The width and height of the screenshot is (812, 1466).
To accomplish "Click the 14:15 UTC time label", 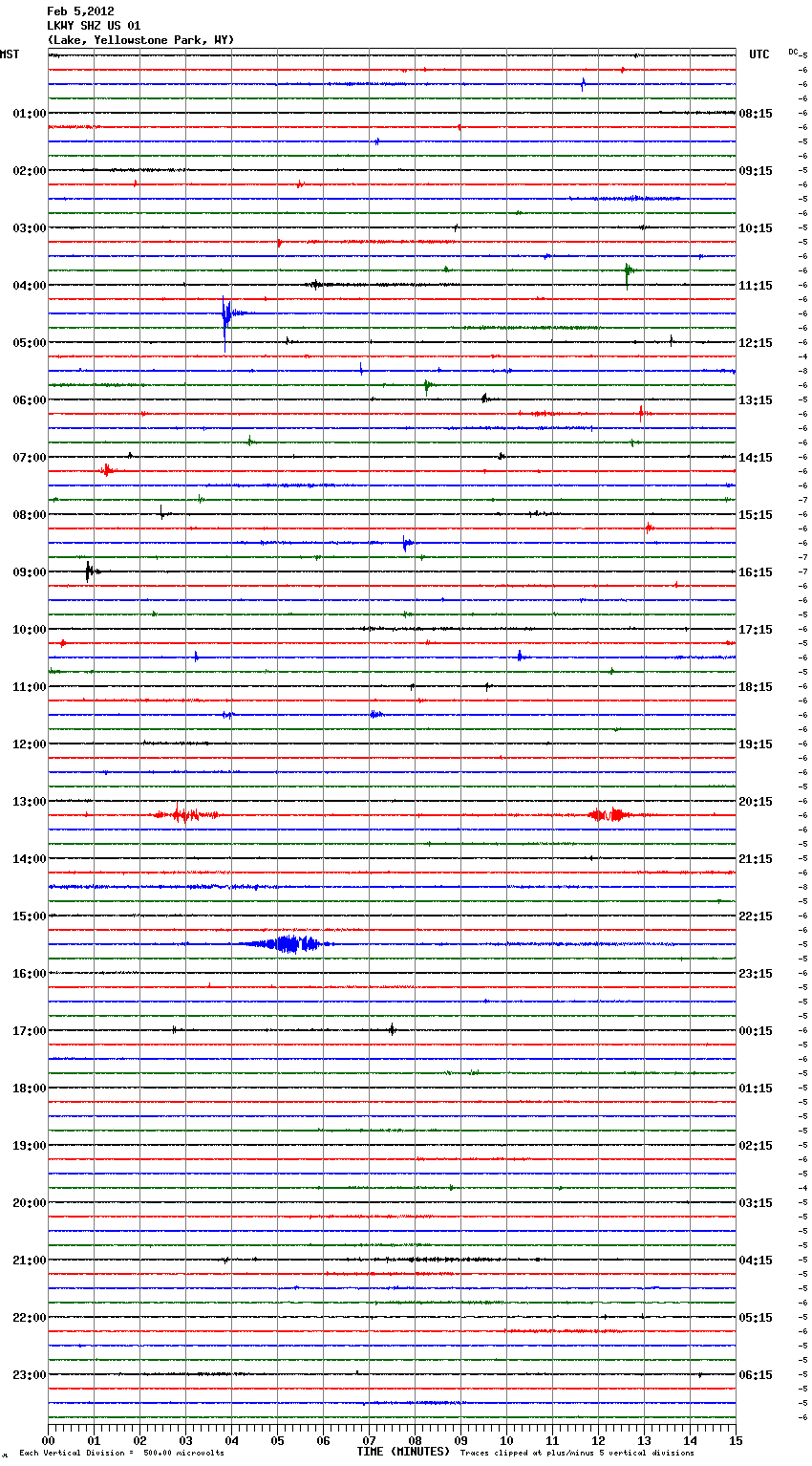I will point(756,458).
